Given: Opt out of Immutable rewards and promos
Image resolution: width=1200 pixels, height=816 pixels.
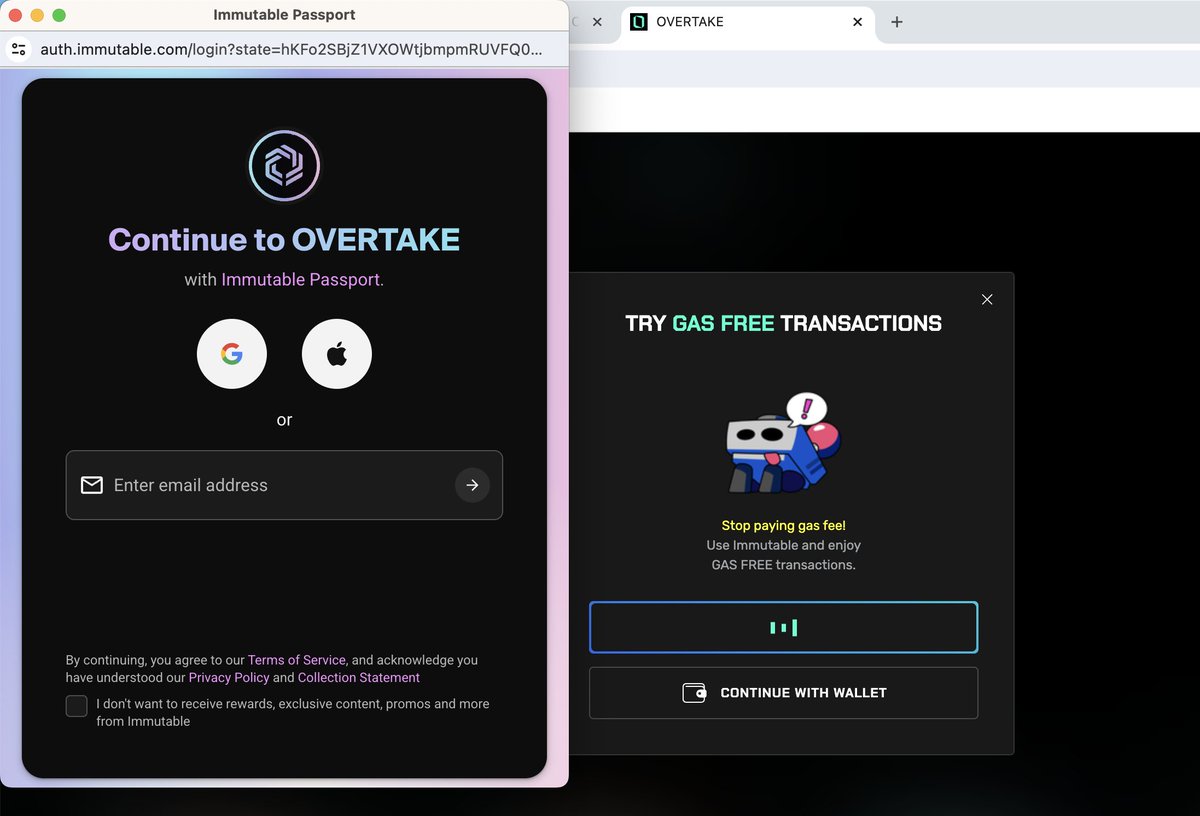Looking at the screenshot, I should [x=76, y=706].
